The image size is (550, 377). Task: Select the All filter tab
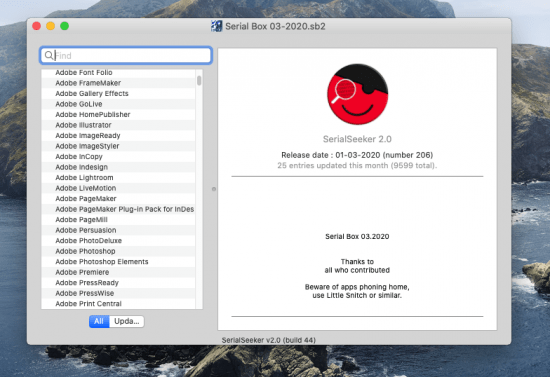(x=99, y=321)
